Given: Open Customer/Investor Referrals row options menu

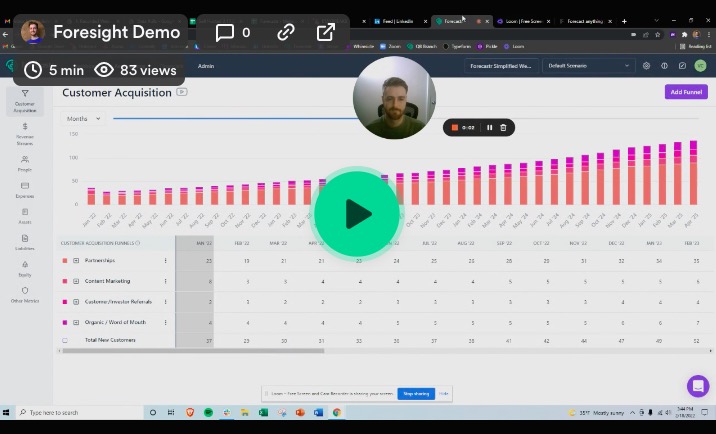Looking at the screenshot, I should click(x=165, y=302).
